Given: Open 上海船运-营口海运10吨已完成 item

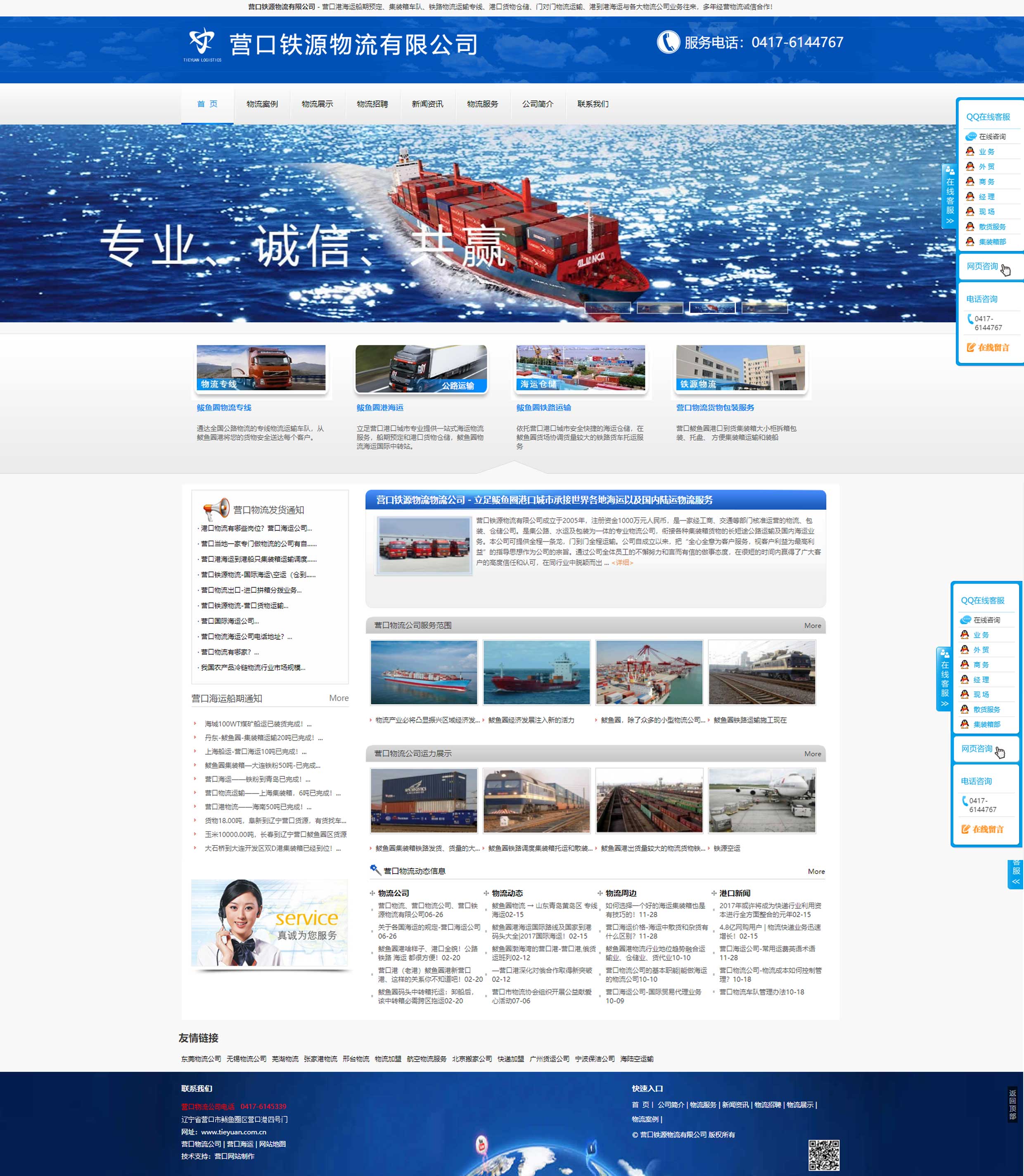Looking at the screenshot, I should (x=256, y=751).
